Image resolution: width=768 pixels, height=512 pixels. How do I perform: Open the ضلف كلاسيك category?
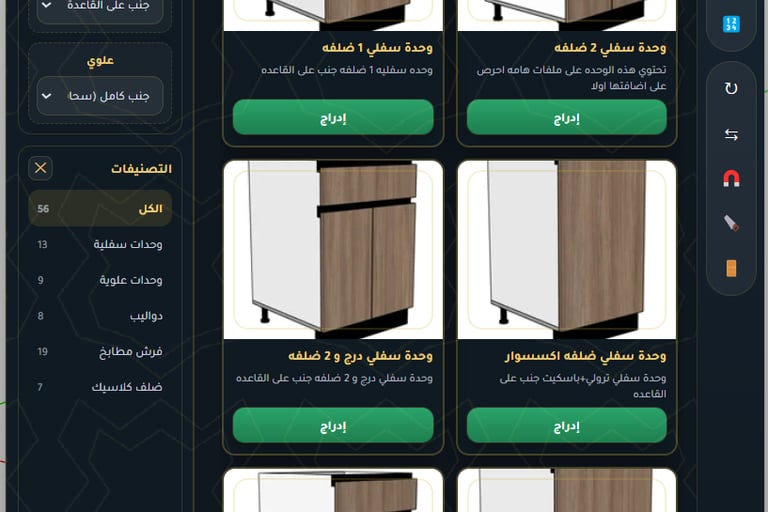click(100, 387)
